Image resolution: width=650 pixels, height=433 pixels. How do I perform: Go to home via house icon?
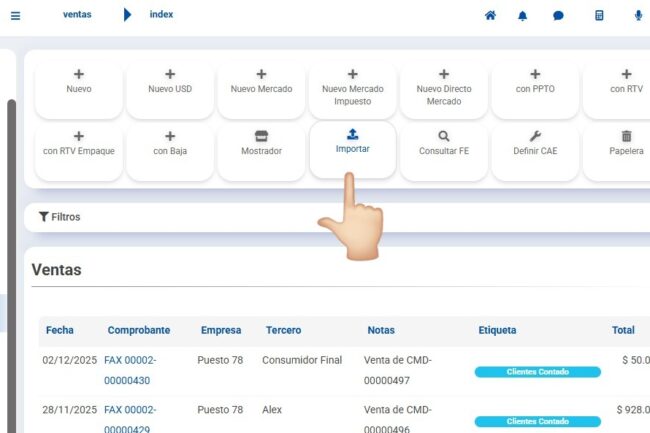(490, 16)
